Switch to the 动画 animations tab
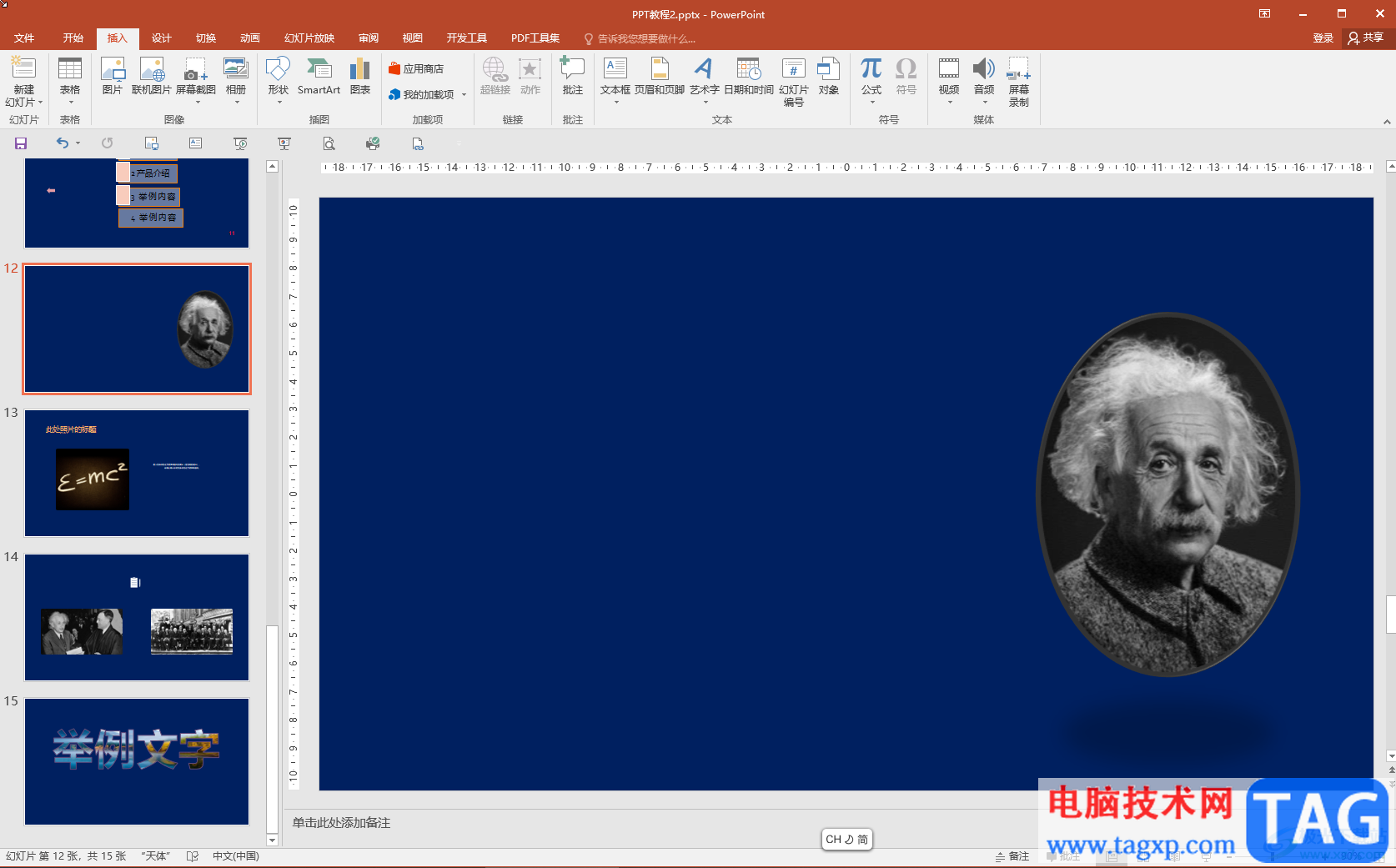The height and width of the screenshot is (868, 1396). pos(250,38)
